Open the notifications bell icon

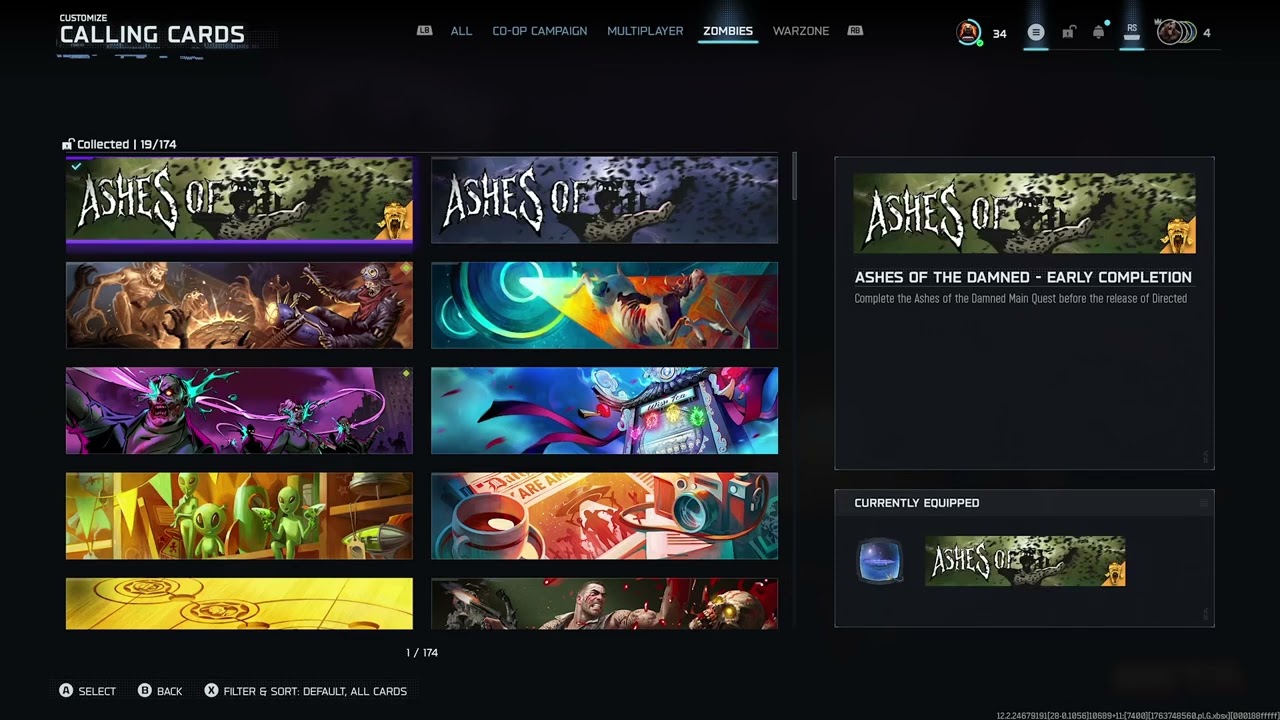click(x=1099, y=32)
